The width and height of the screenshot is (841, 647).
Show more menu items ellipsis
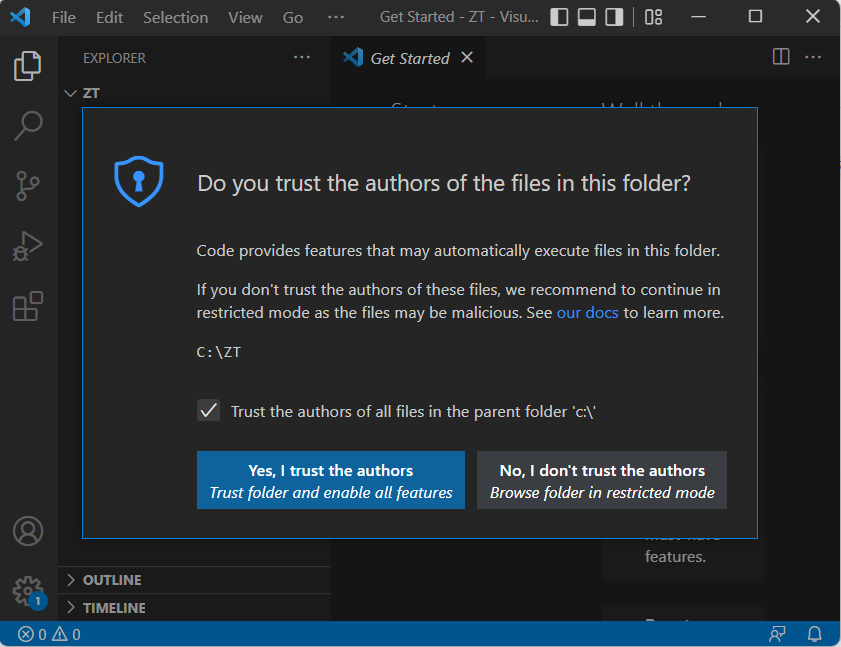pyautogui.click(x=336, y=18)
